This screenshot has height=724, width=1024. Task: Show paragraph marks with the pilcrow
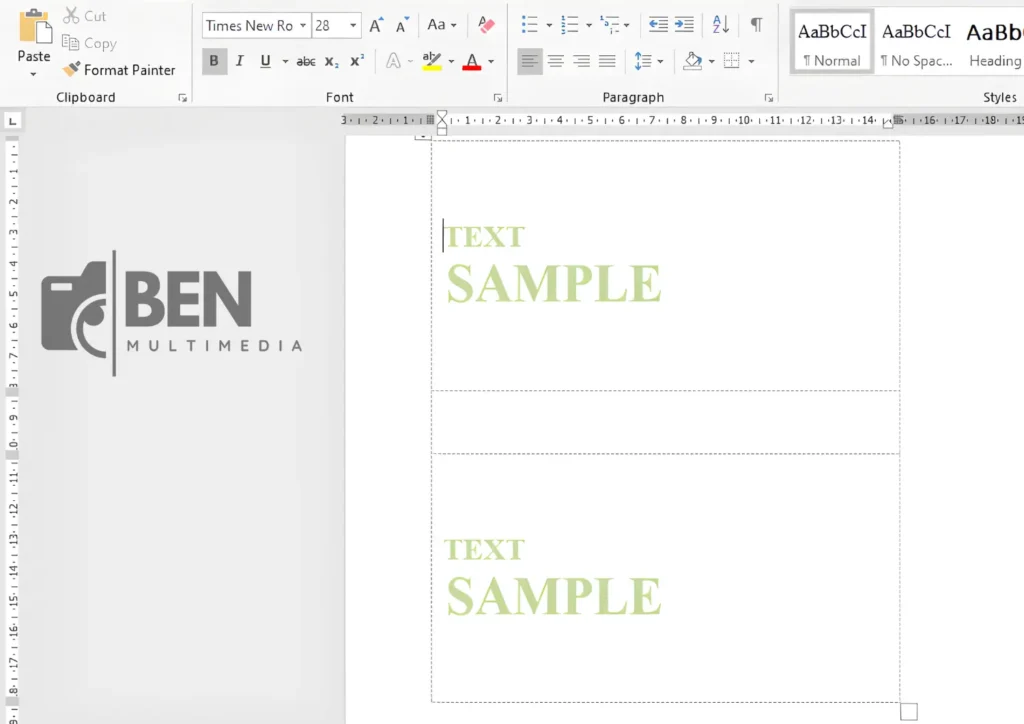click(x=757, y=25)
